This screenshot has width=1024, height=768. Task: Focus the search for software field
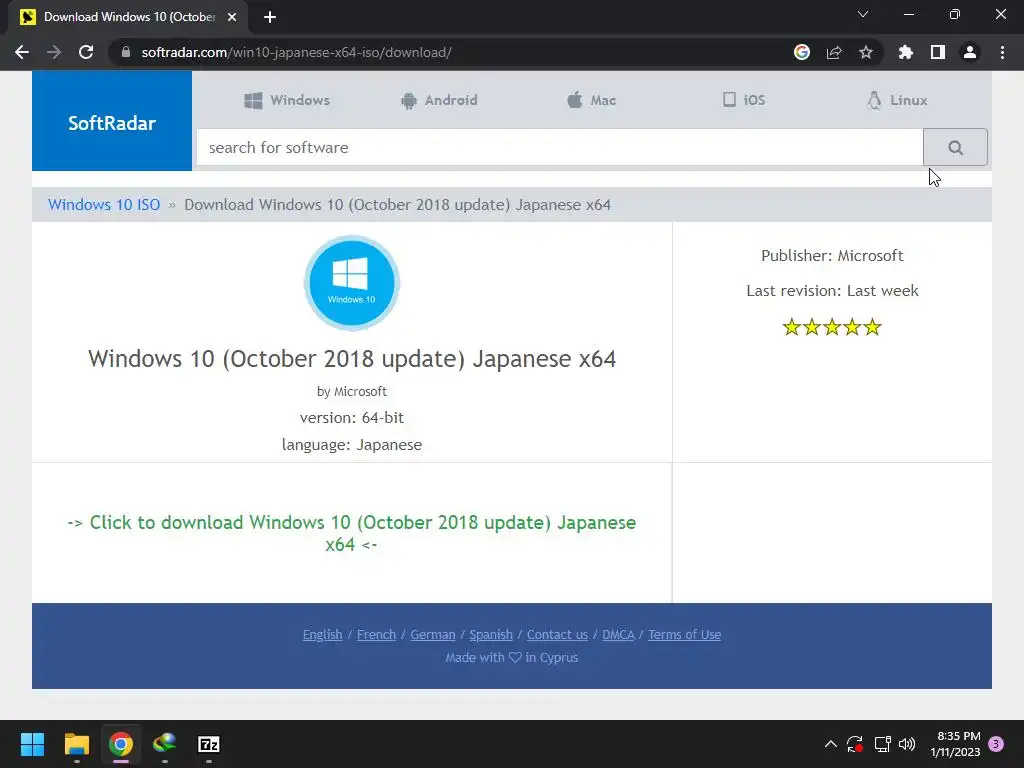(560, 148)
